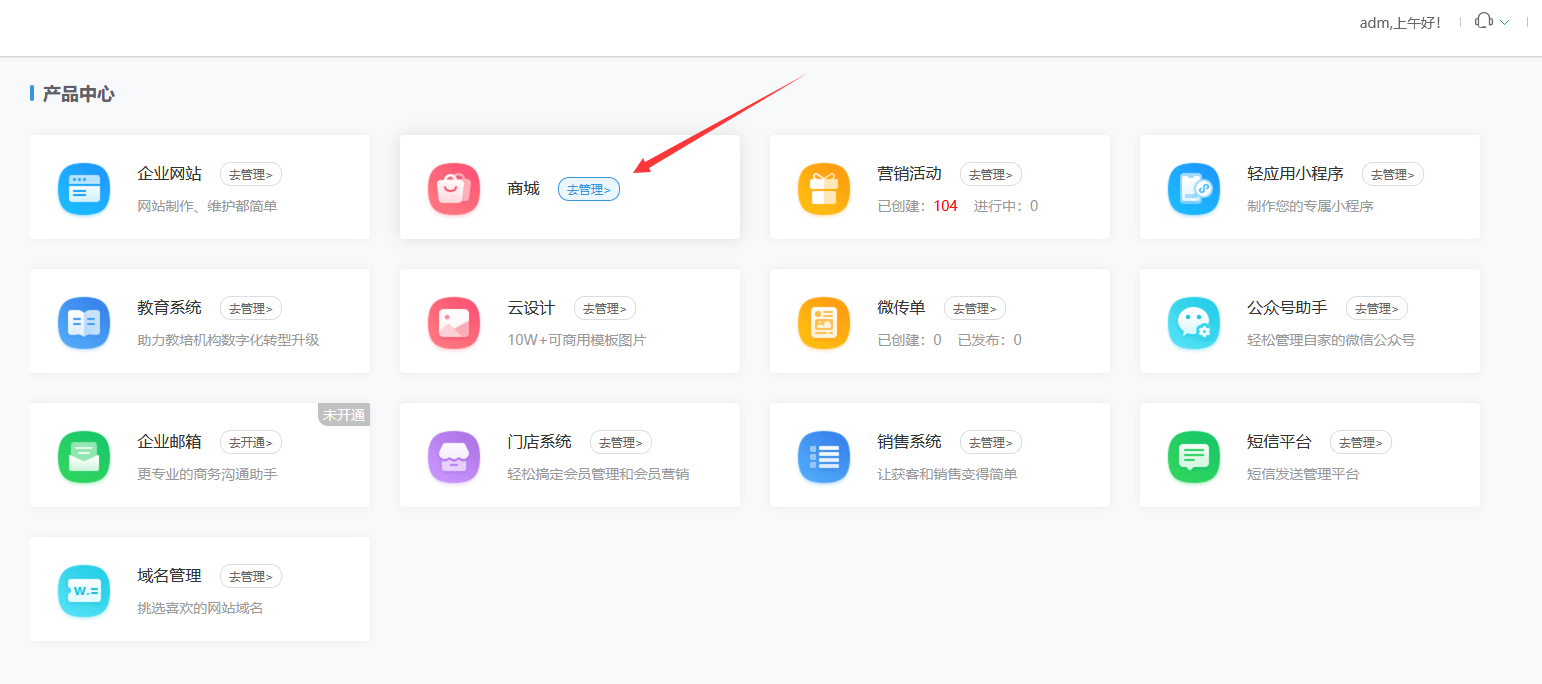Click 去管理 button for 销售系统
1542x684 pixels.
coord(991,442)
